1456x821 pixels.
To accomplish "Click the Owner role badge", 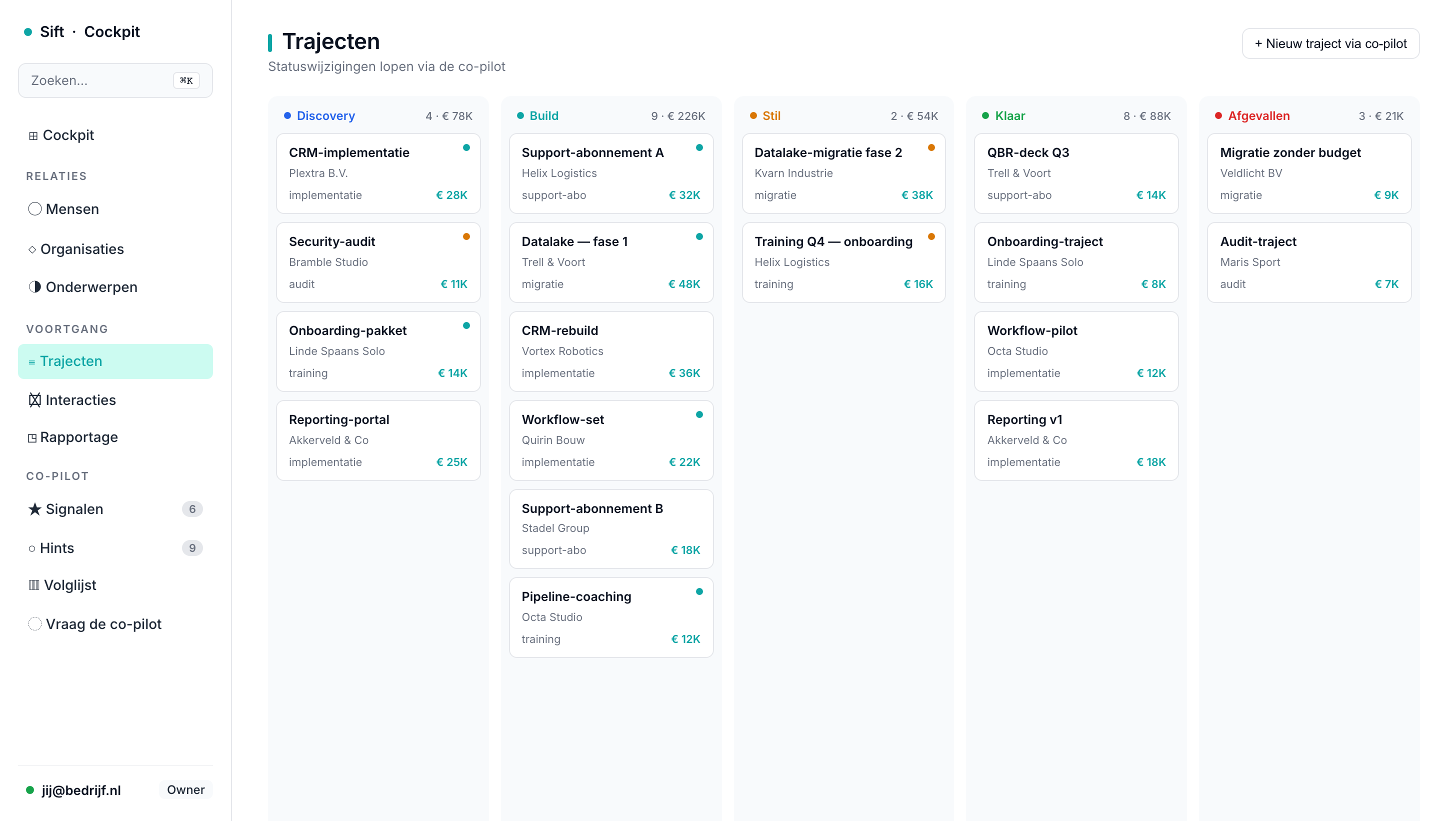I will [185, 790].
